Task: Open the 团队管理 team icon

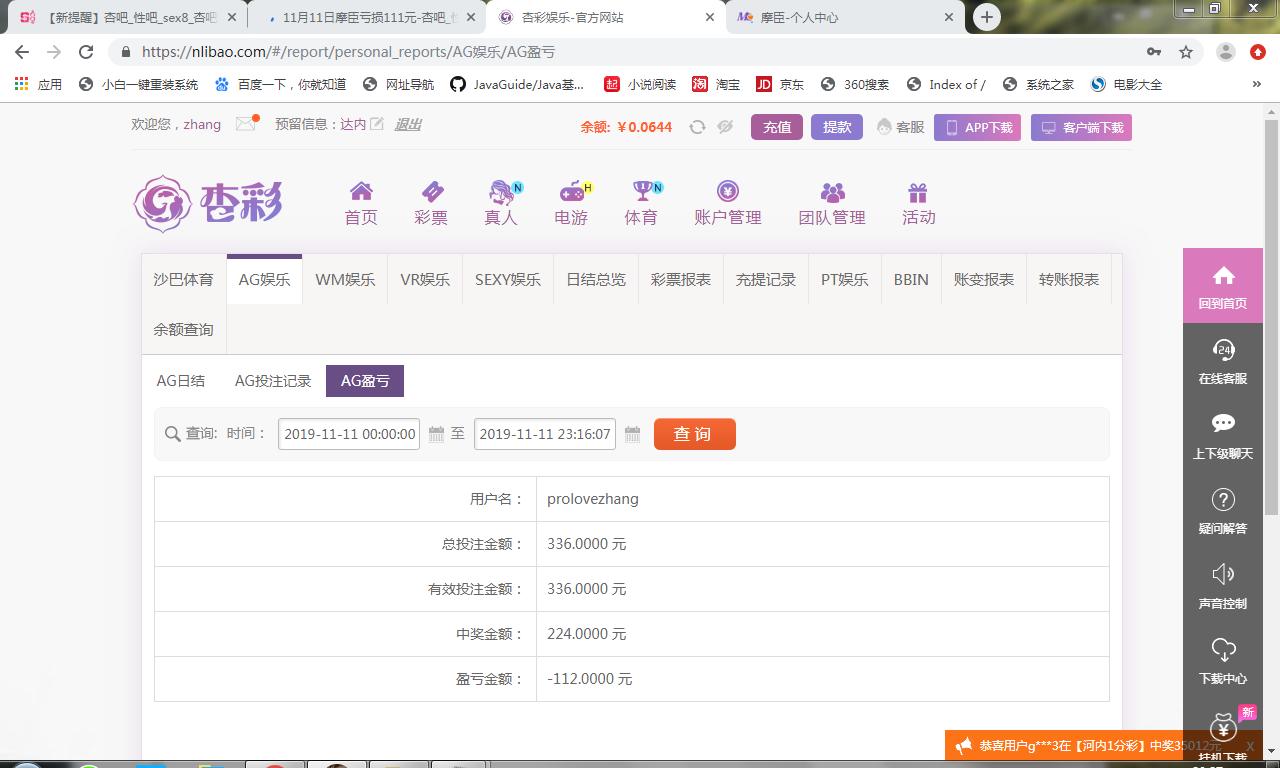Action: (832, 192)
